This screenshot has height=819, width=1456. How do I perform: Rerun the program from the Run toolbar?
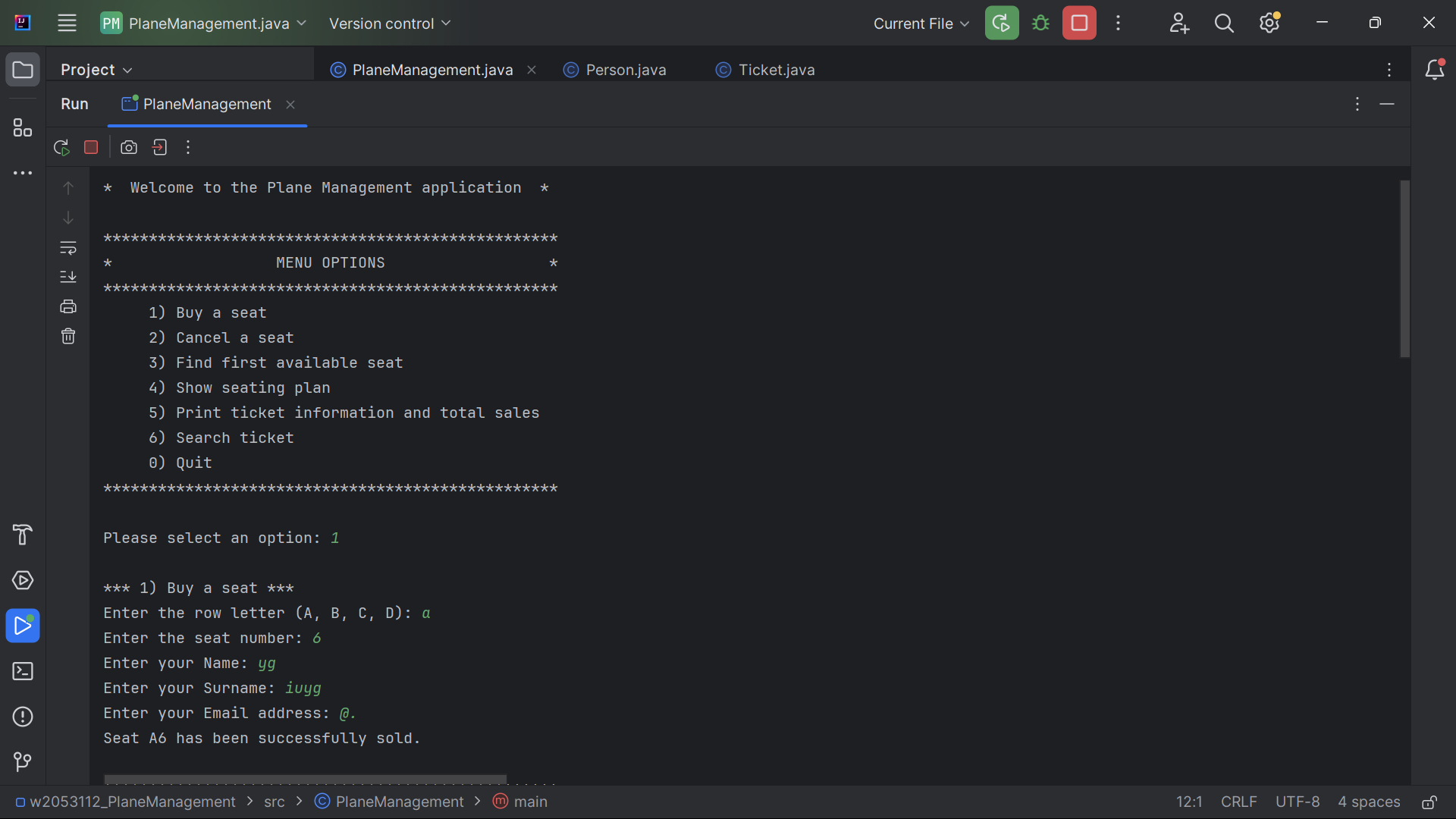click(x=61, y=147)
